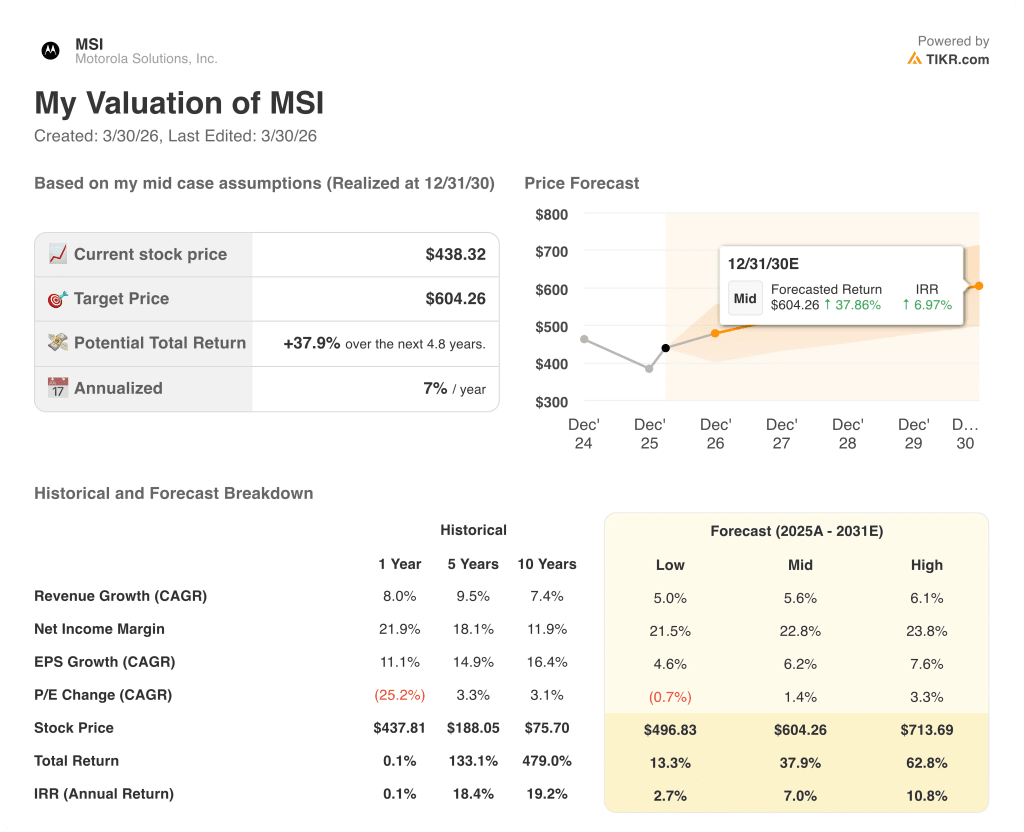
Task: Click the black data point on the price chart
Action: pyautogui.click(x=665, y=346)
